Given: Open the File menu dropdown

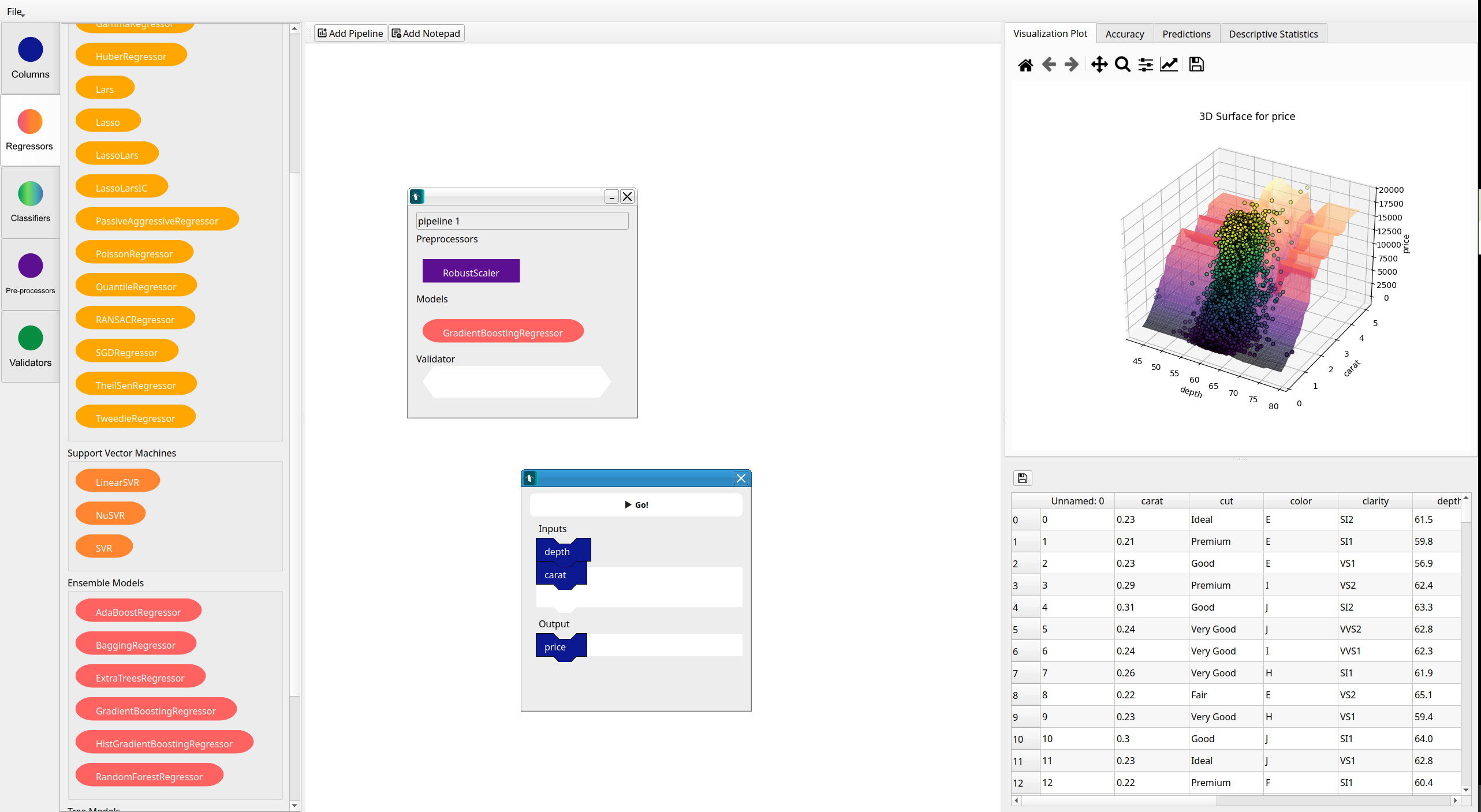Looking at the screenshot, I should pyautogui.click(x=15, y=12).
